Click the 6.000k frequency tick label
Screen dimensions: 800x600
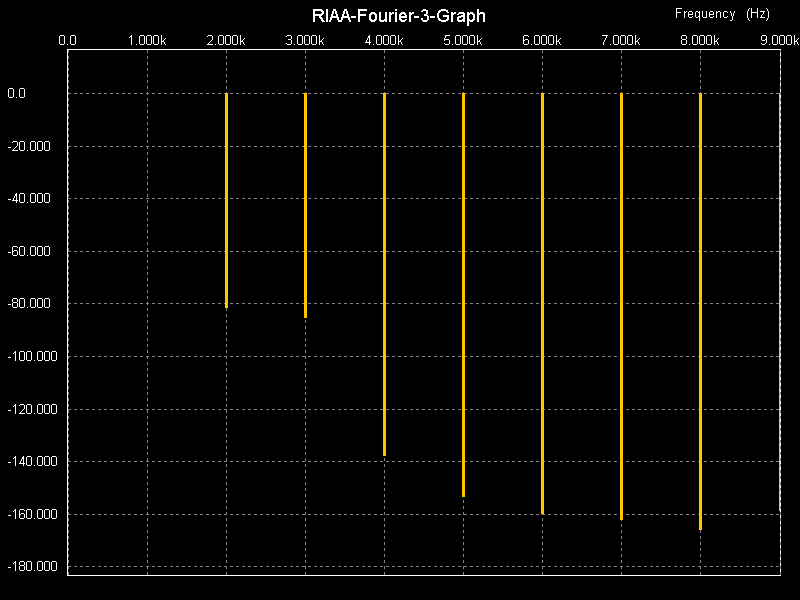coord(542,40)
